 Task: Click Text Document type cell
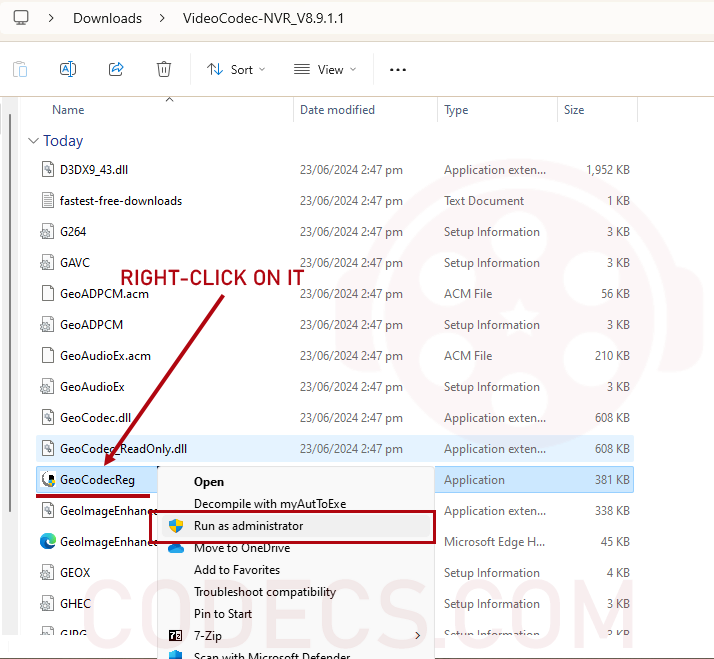click(x=484, y=201)
